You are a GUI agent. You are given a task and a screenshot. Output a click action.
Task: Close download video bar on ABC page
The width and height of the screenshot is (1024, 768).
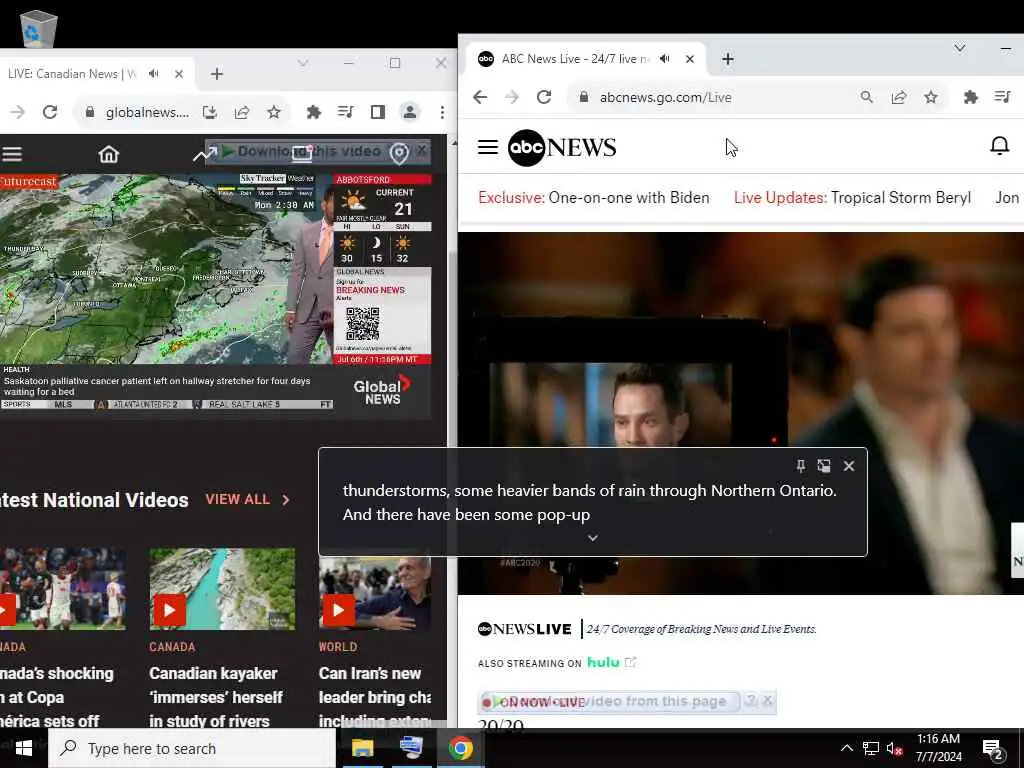pos(768,700)
